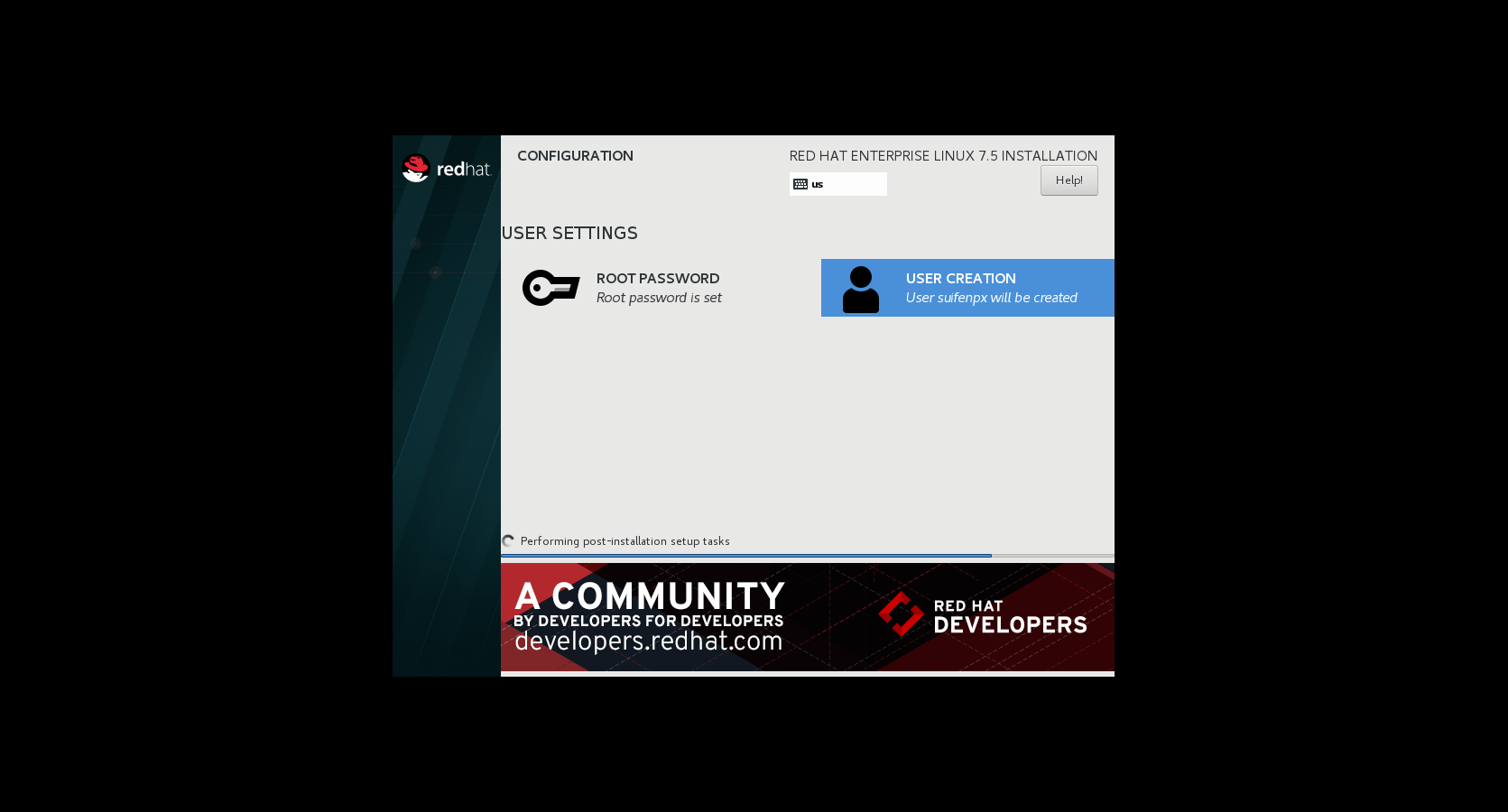Click the Red Hat Developers banner
The image size is (1508, 812).
coord(808,617)
